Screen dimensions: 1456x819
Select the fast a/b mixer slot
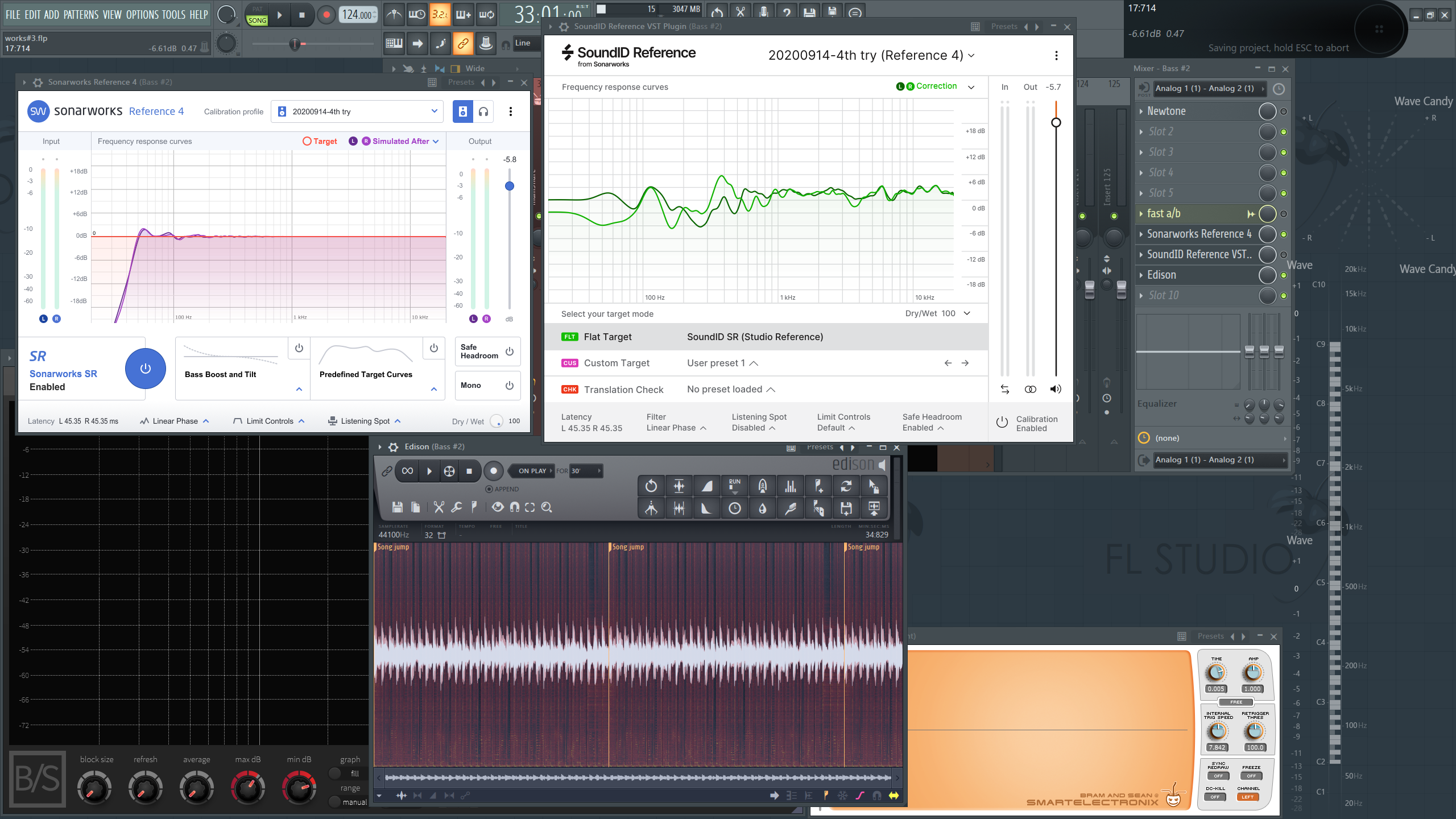(x=1194, y=214)
